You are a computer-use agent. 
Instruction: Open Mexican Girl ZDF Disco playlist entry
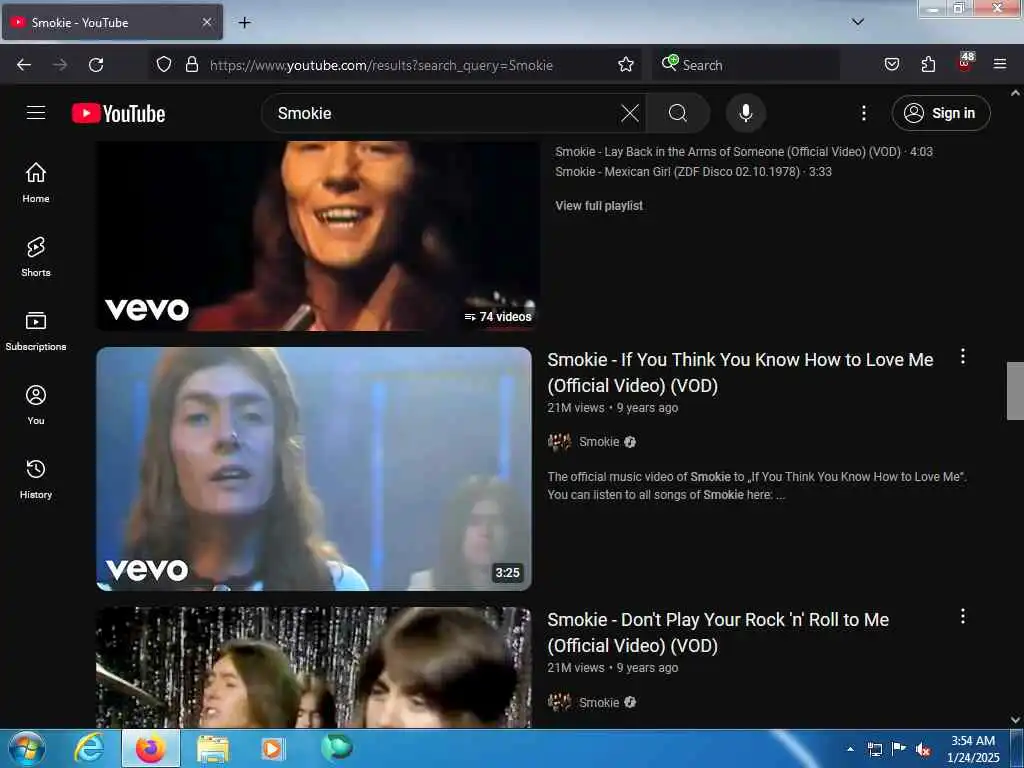coord(693,172)
